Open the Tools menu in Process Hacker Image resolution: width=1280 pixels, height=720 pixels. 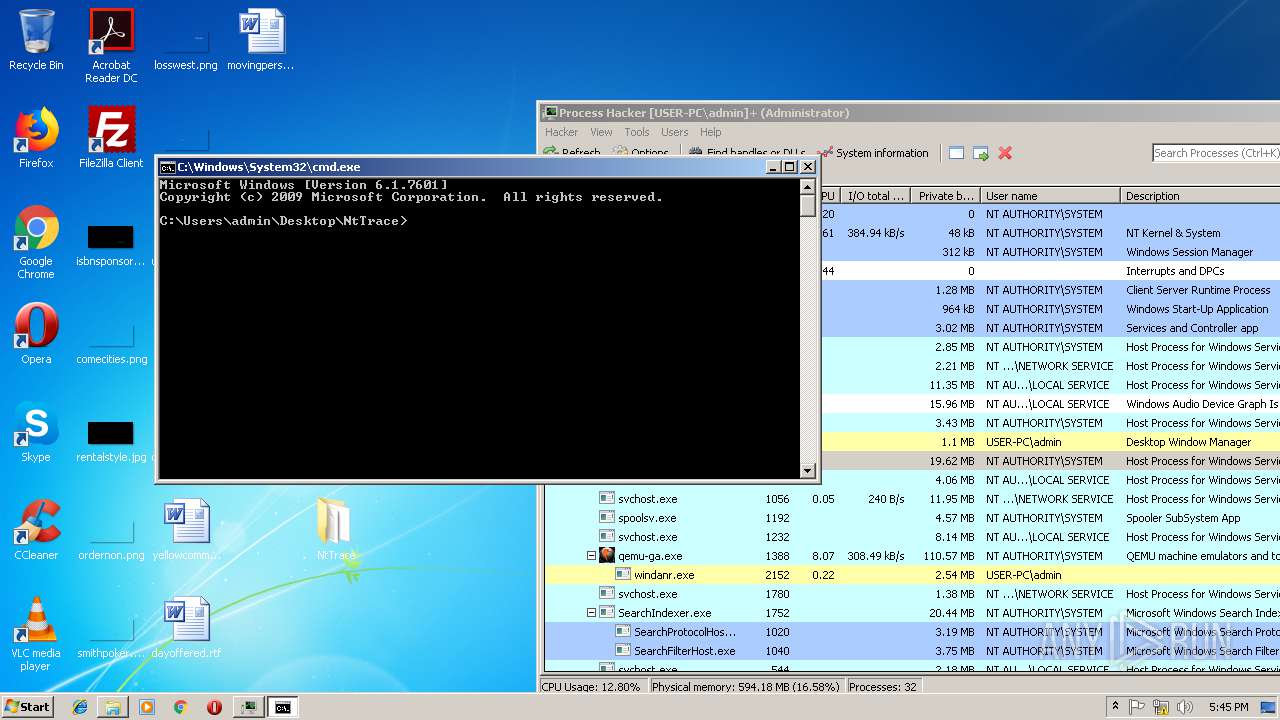637,132
